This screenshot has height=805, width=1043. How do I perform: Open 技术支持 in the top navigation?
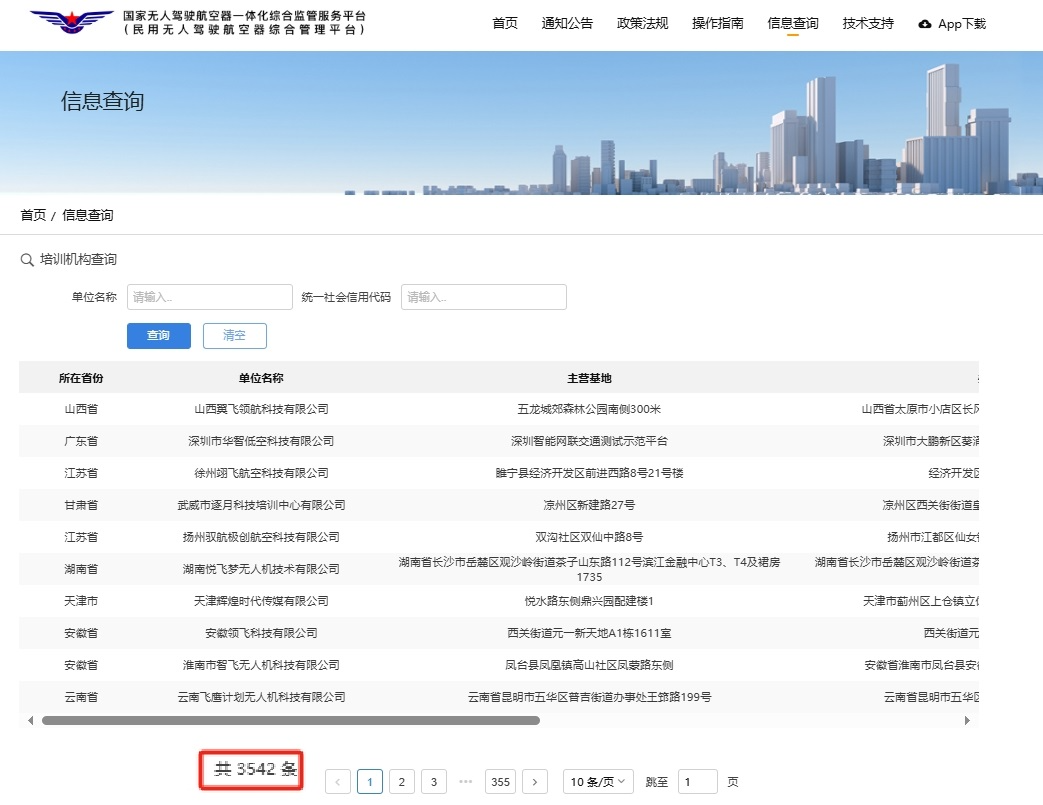coord(867,23)
